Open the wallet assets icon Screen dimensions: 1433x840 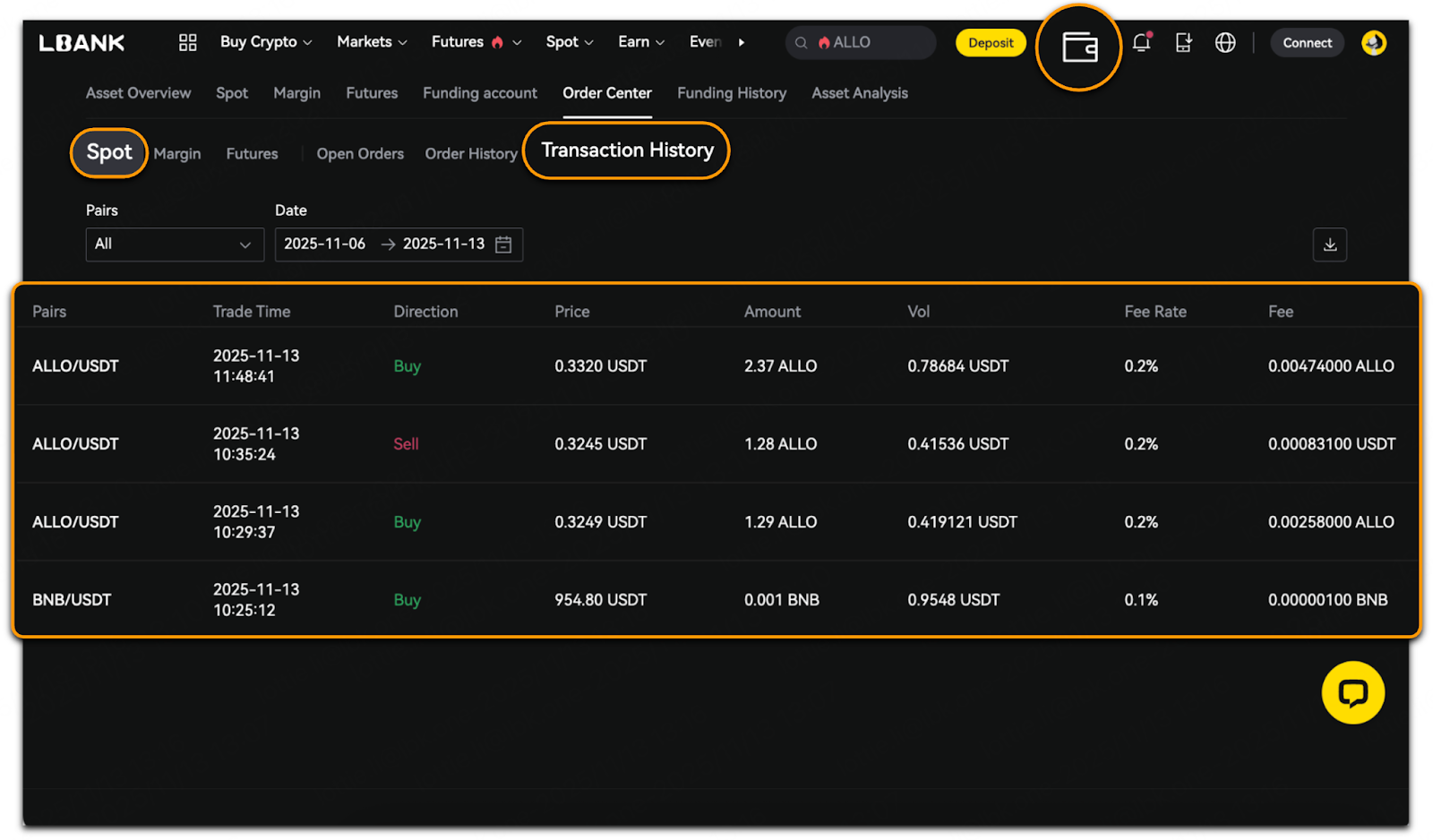pos(1079,47)
